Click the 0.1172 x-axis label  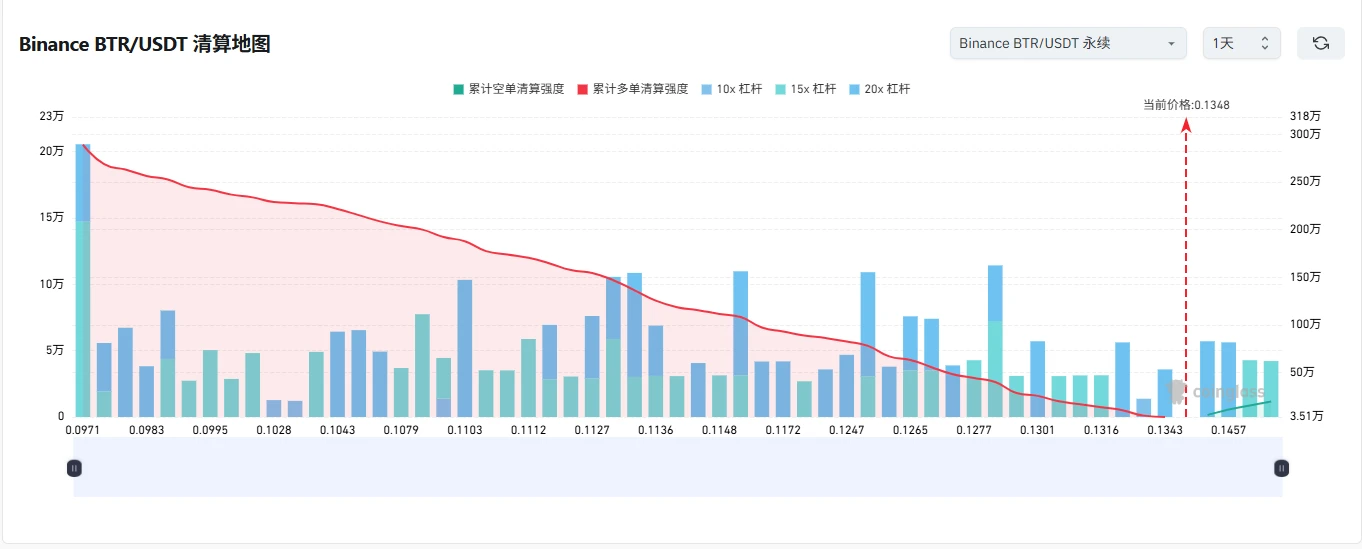point(783,430)
